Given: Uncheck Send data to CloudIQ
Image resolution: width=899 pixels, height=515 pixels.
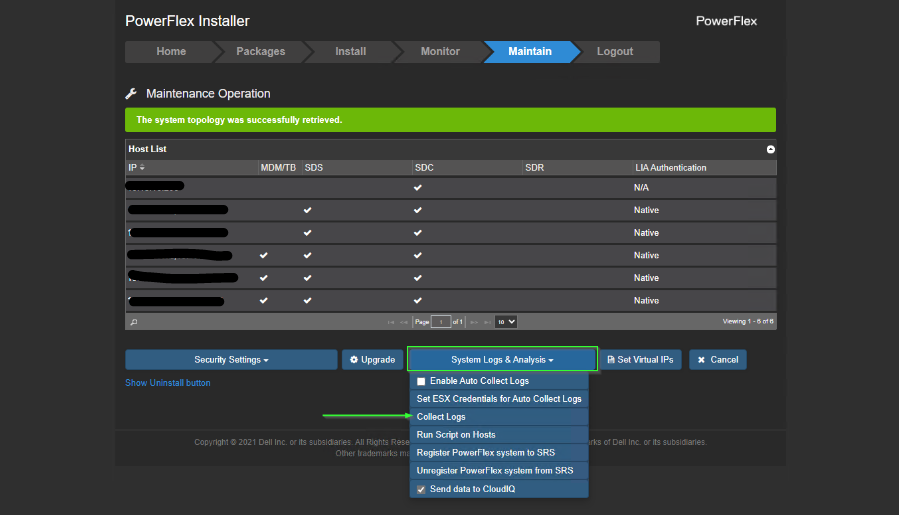Looking at the screenshot, I should point(421,489).
